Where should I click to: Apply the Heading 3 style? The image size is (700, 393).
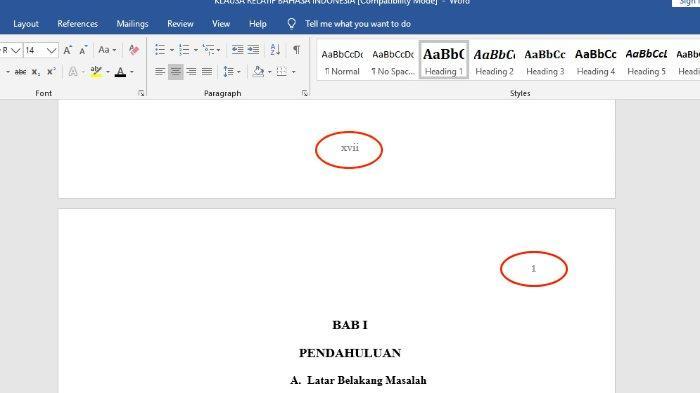545,60
